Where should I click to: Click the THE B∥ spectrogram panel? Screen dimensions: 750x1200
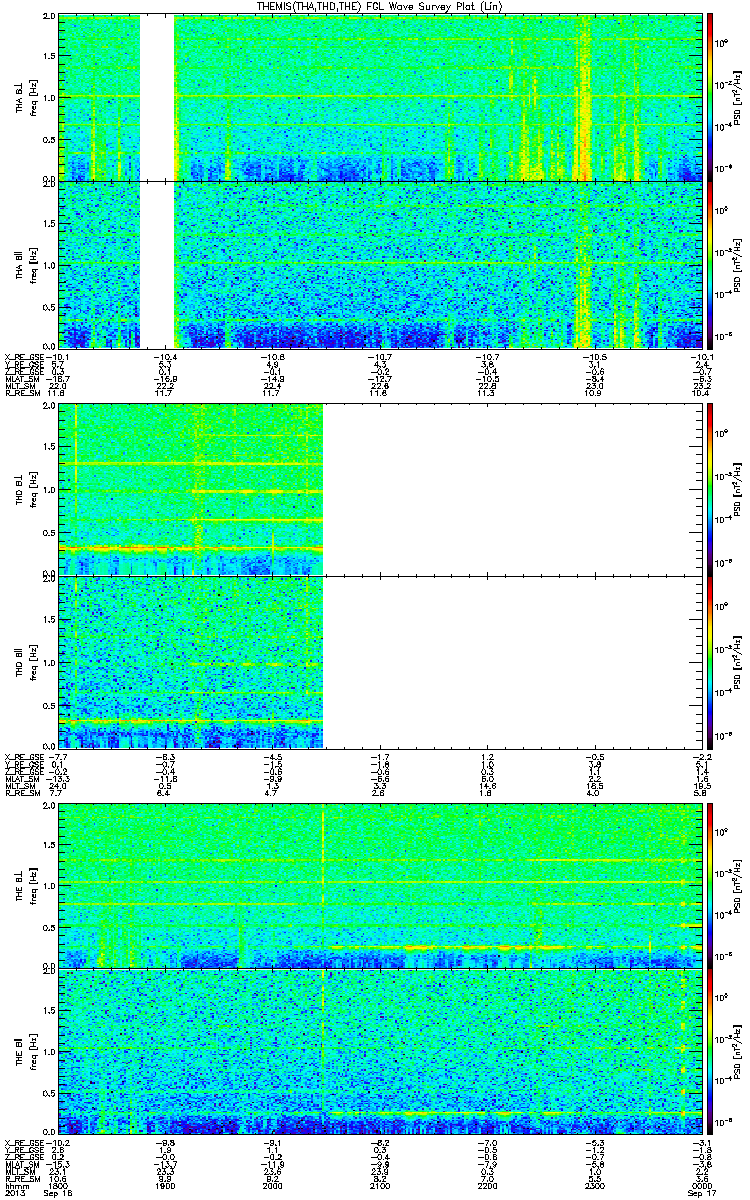point(380,1049)
